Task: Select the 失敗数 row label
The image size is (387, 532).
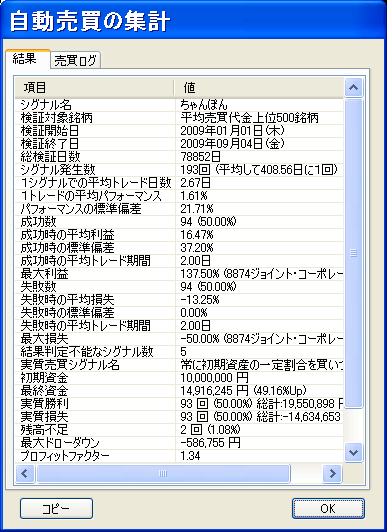Action: (x=38, y=287)
